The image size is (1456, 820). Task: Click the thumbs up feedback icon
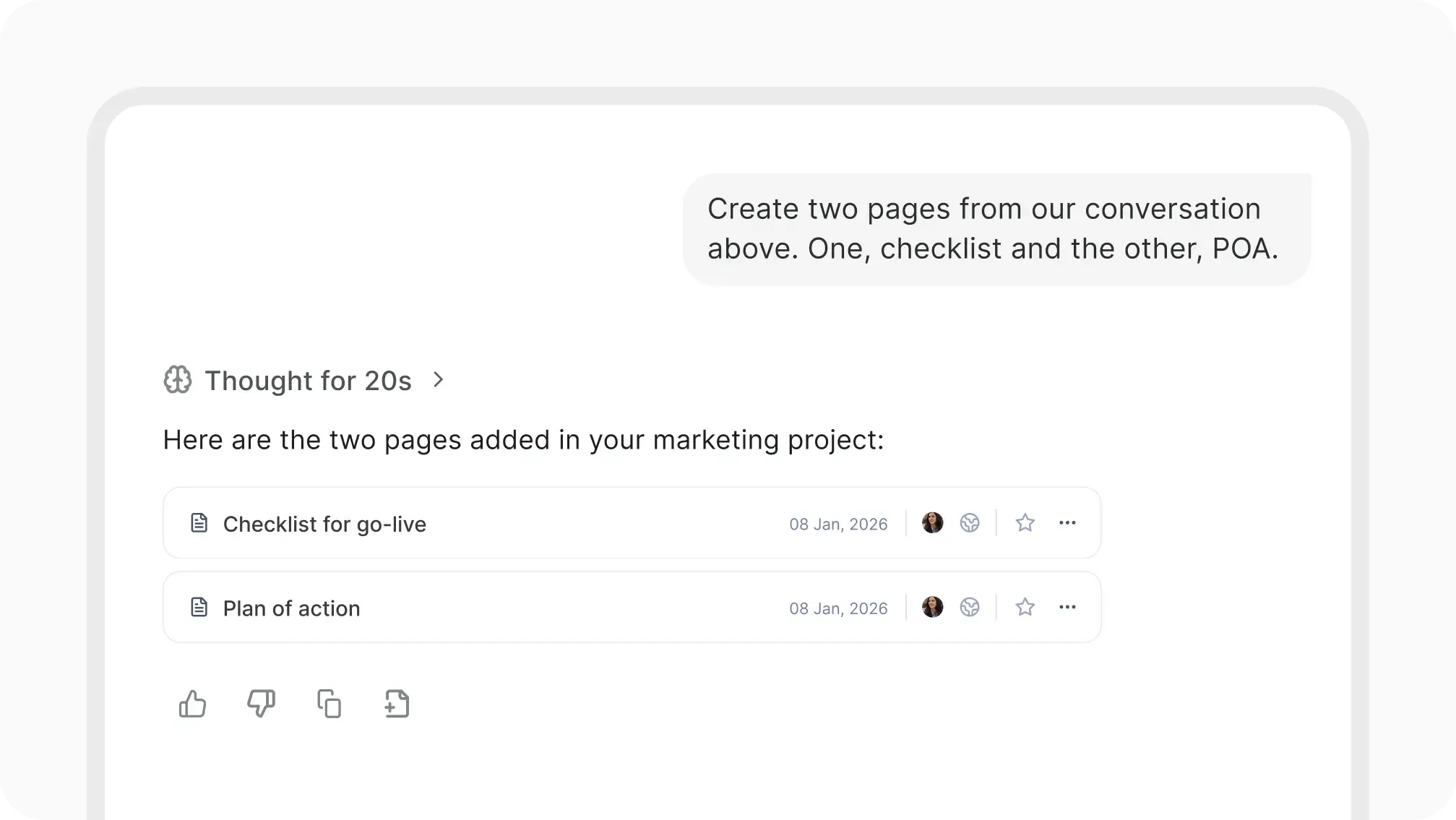(x=192, y=704)
